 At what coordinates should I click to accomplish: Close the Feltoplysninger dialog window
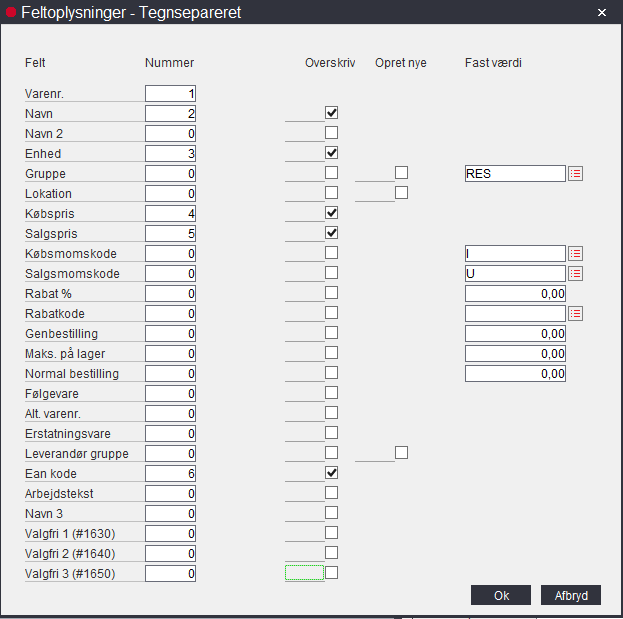pos(602,13)
